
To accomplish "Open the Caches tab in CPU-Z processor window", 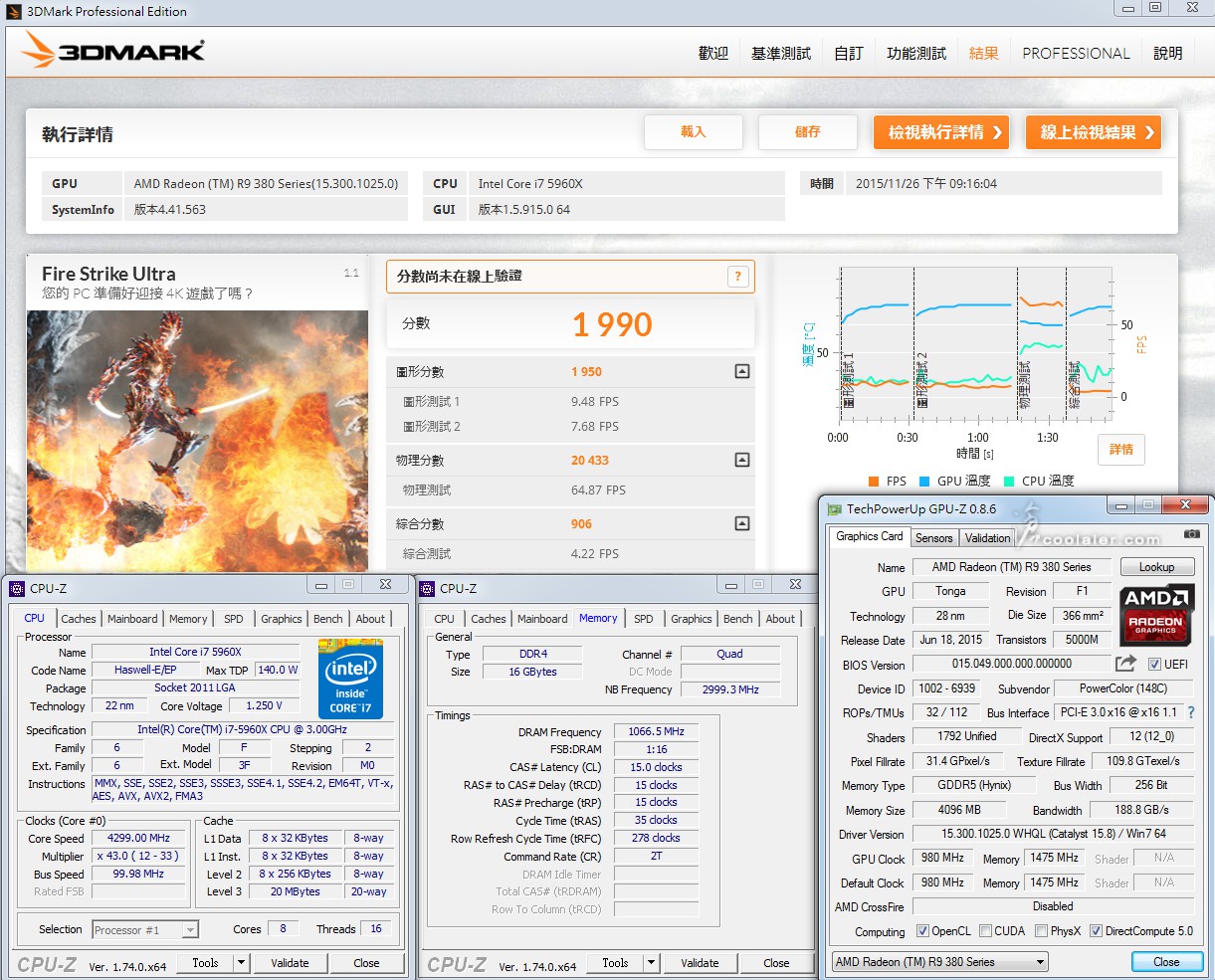I will click(79, 619).
